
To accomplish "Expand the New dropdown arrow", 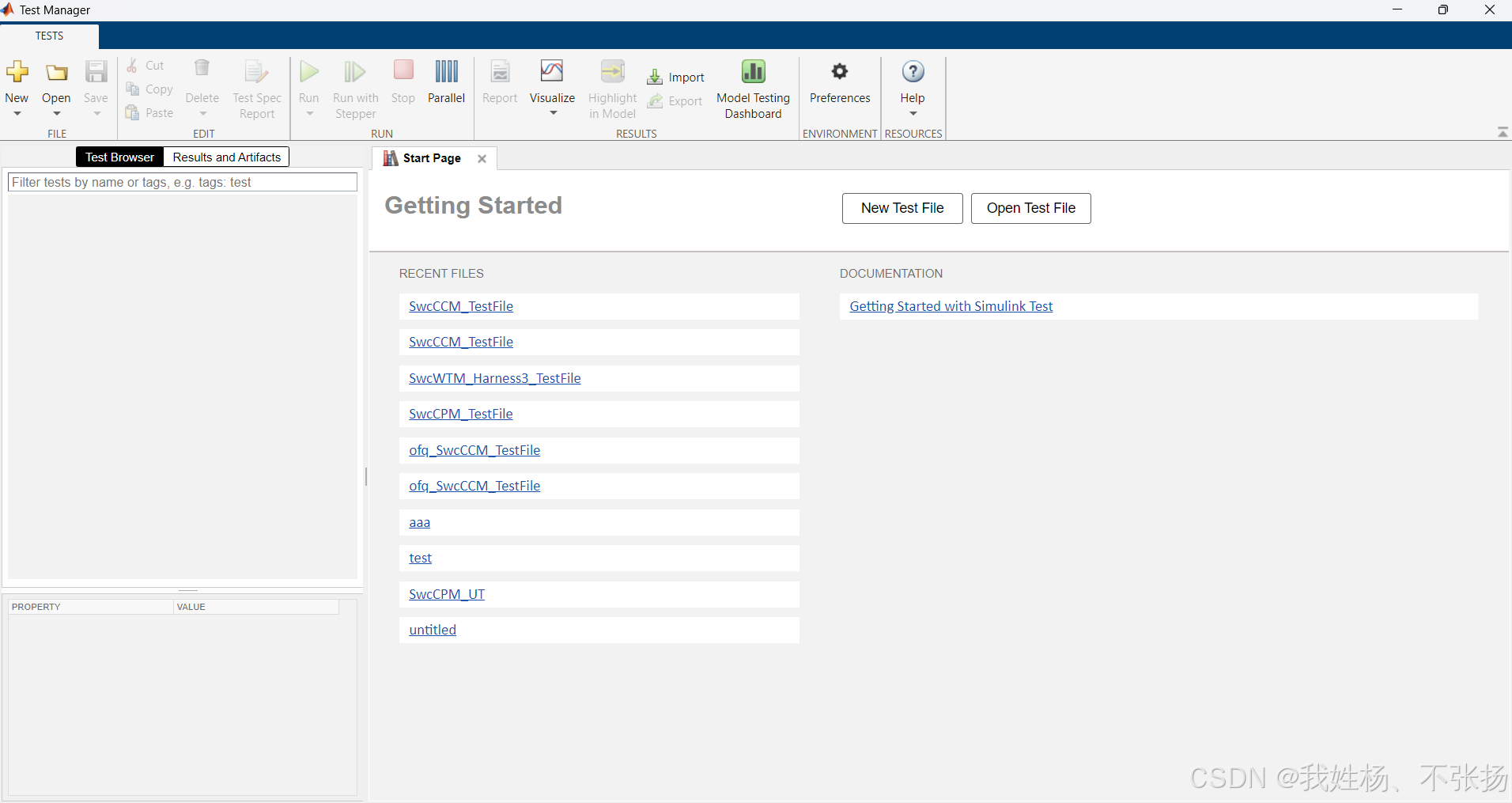I will click(x=17, y=114).
